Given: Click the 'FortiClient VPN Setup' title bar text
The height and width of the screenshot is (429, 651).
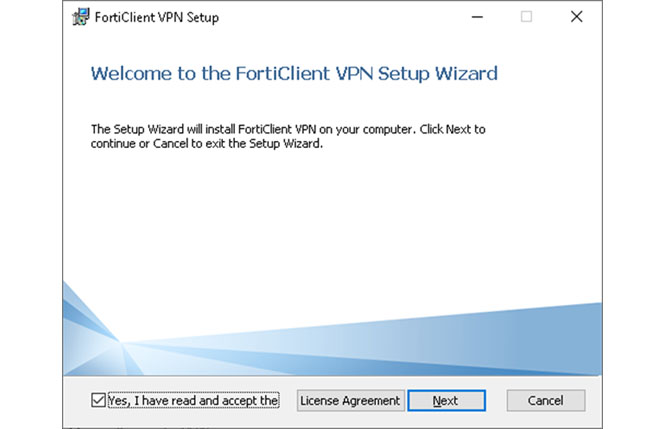Looking at the screenshot, I should (x=158, y=18).
